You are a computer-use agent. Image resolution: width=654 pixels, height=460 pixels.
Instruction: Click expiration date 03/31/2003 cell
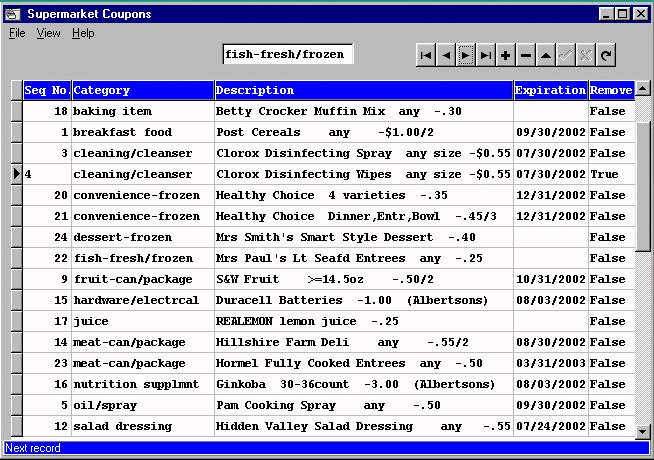pos(551,363)
